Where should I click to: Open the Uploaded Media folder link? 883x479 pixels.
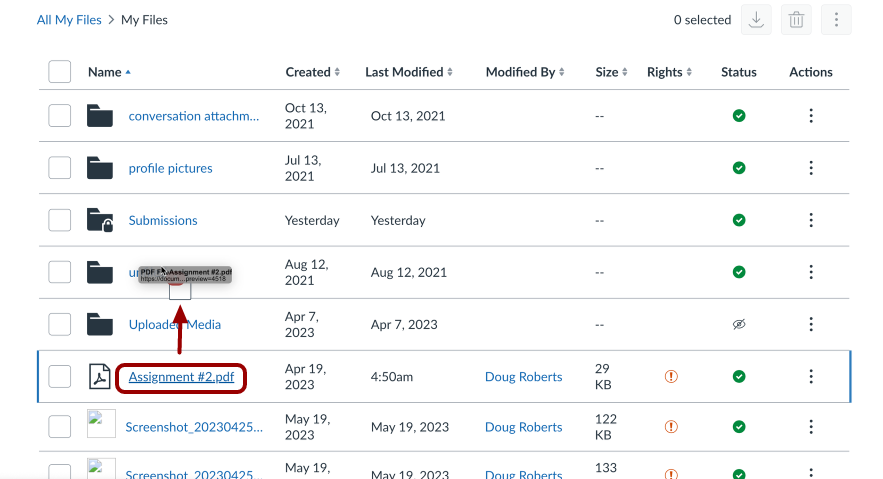(x=175, y=325)
